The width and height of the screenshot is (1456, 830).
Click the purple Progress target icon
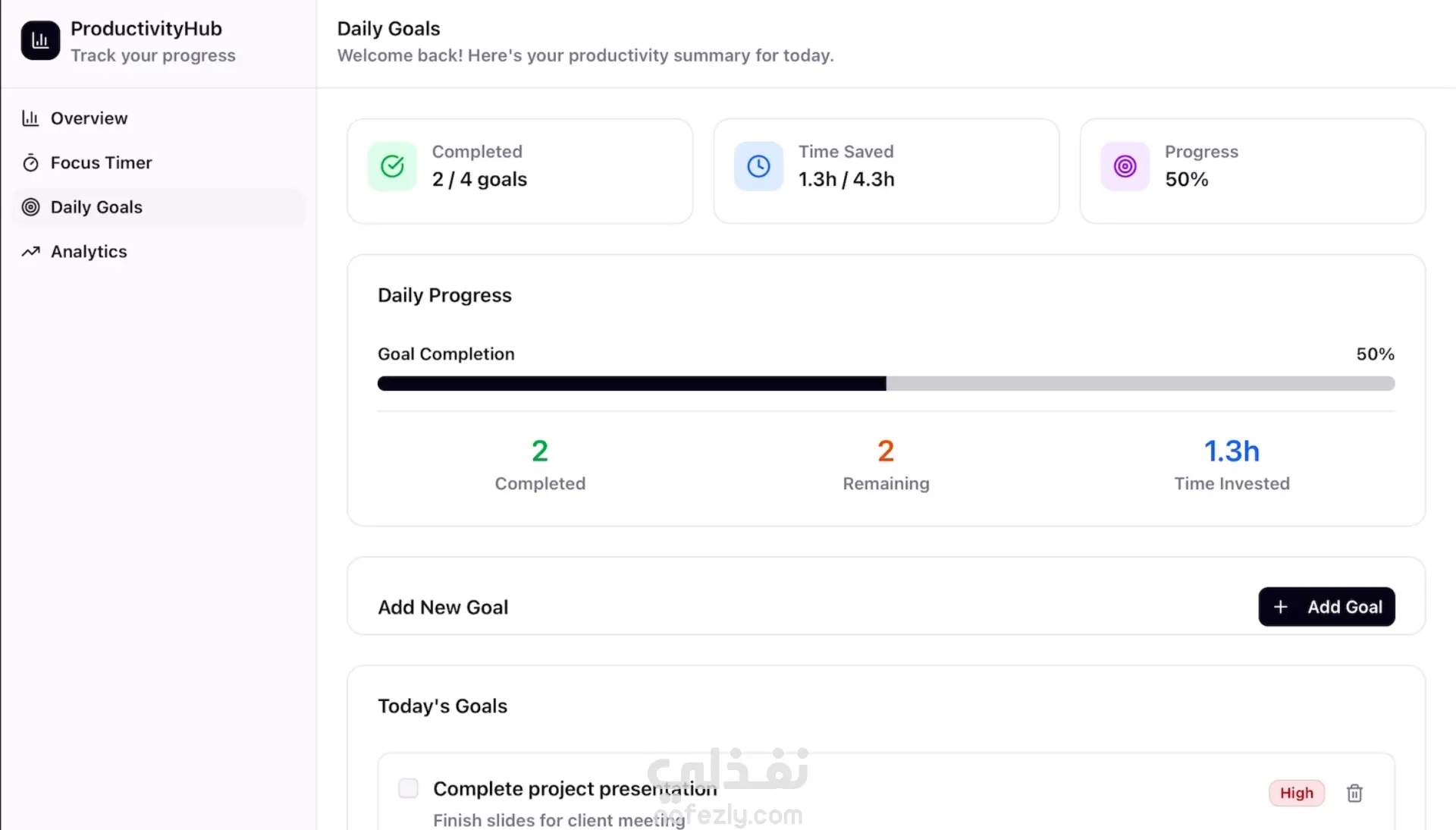click(1125, 166)
